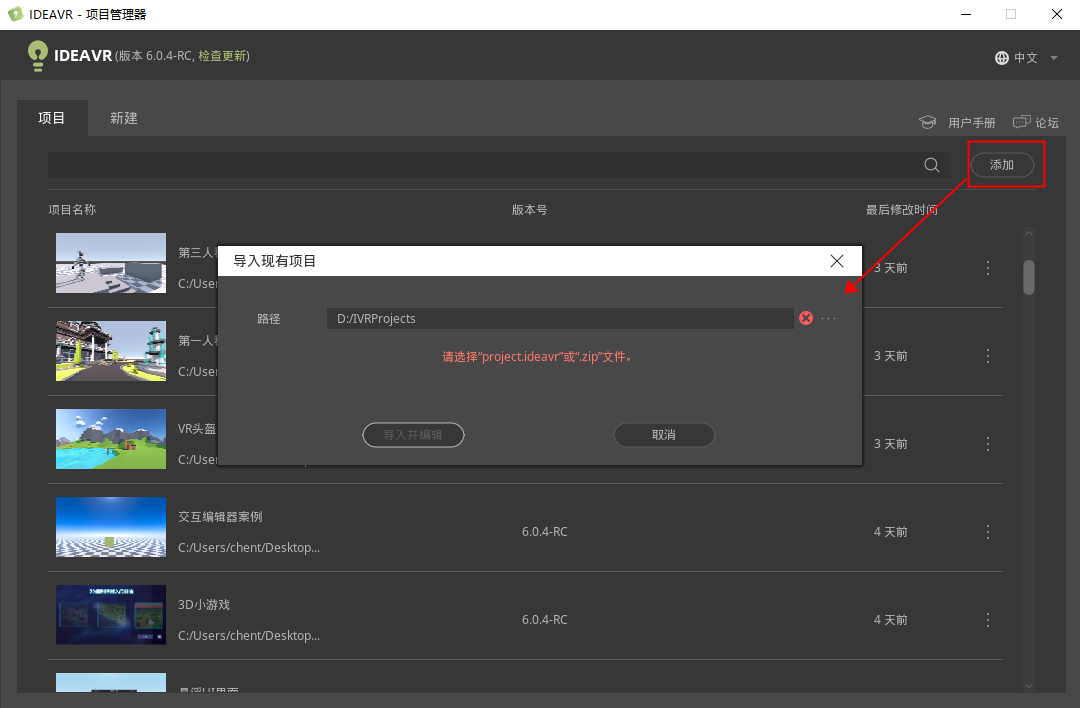This screenshot has width=1080, height=708.
Task: Click the 3D小游戏 project name
Action: tap(204, 605)
